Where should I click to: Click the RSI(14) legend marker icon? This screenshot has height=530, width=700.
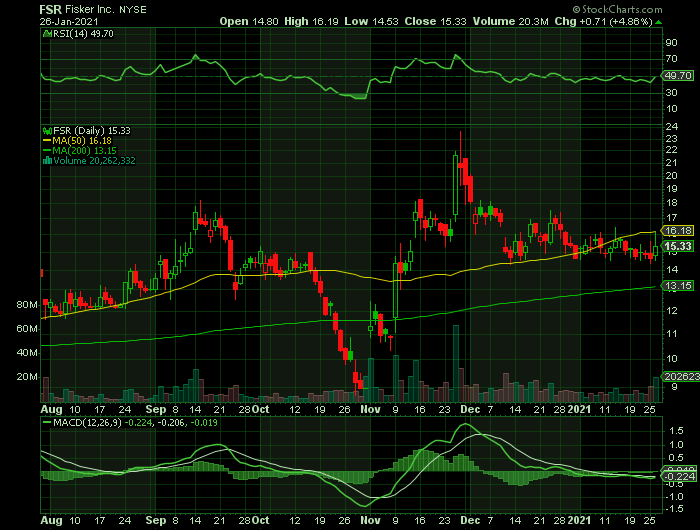pos(44,33)
